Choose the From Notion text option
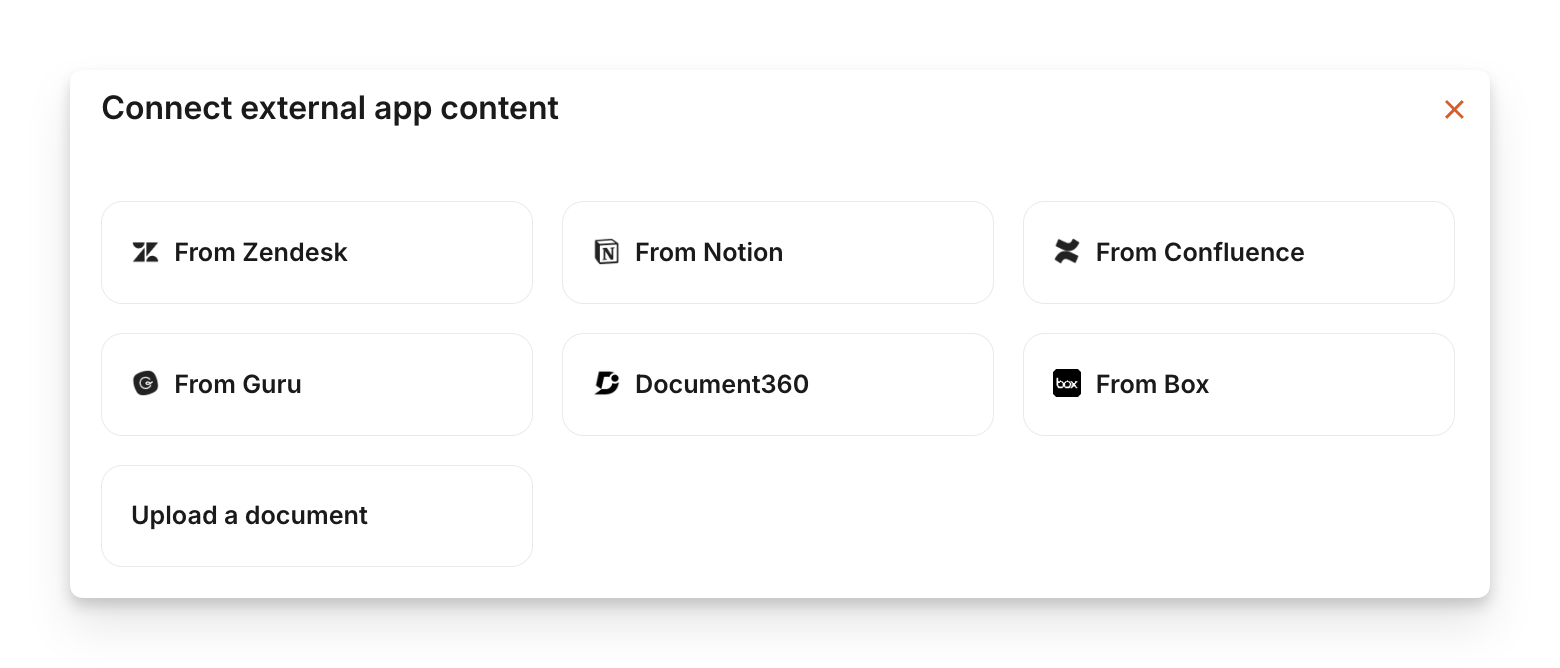This screenshot has height=668, width=1560. pos(708,252)
